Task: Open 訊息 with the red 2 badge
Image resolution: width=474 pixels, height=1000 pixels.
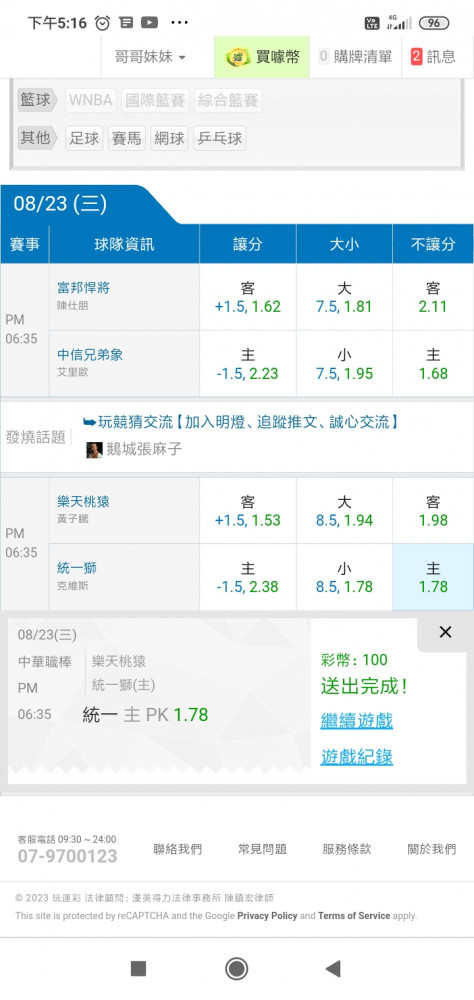Action: click(434, 57)
